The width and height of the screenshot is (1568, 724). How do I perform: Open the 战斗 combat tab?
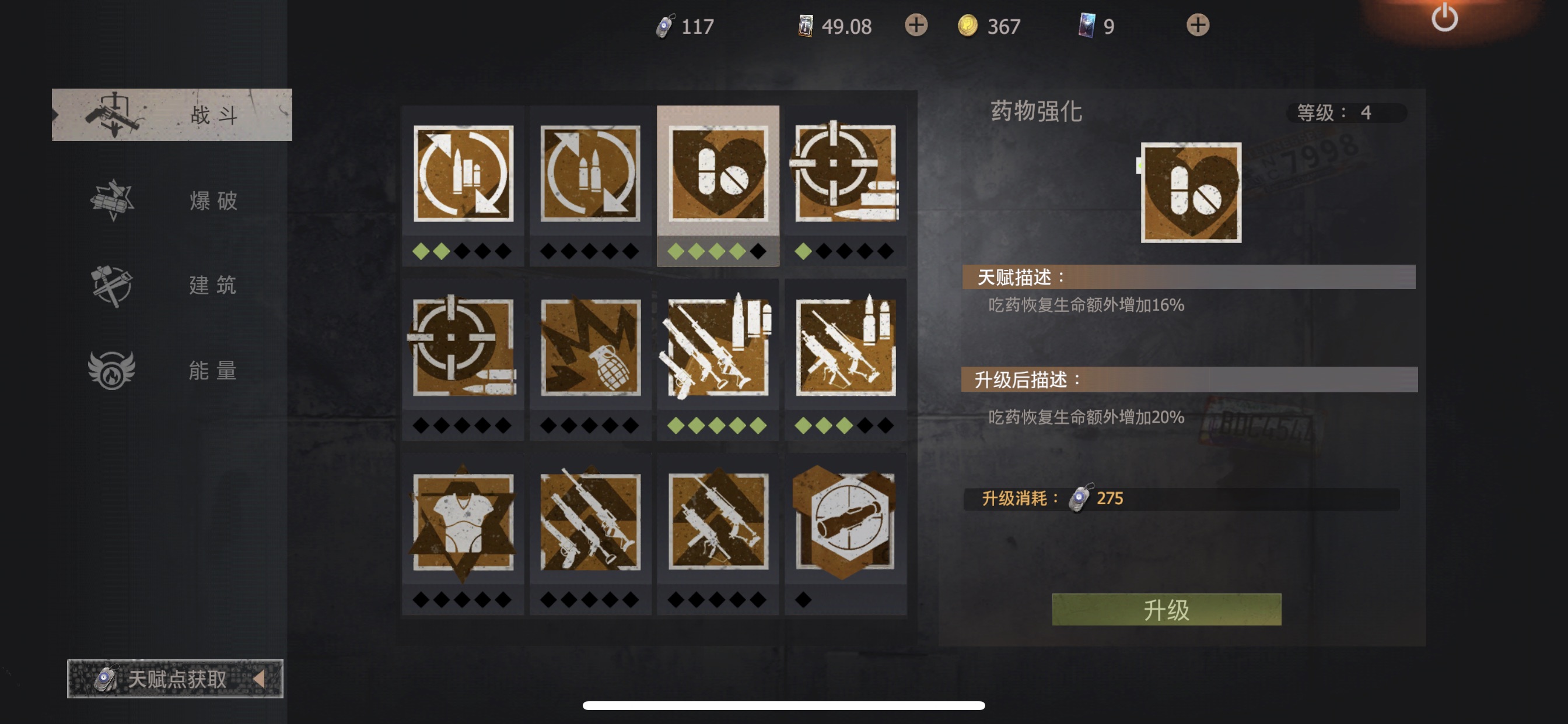(171, 115)
